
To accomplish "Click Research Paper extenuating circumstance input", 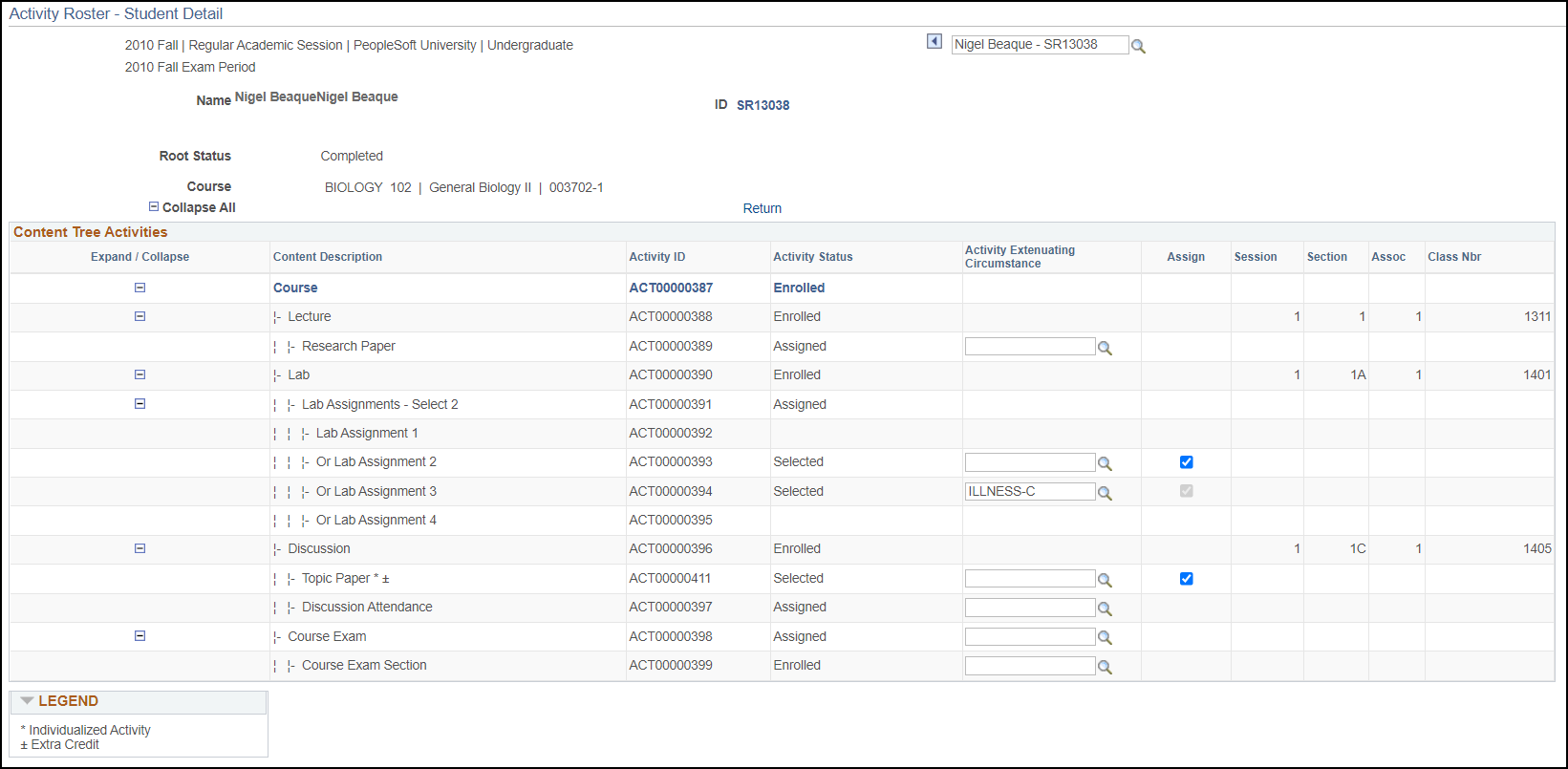I will [x=1030, y=347].
